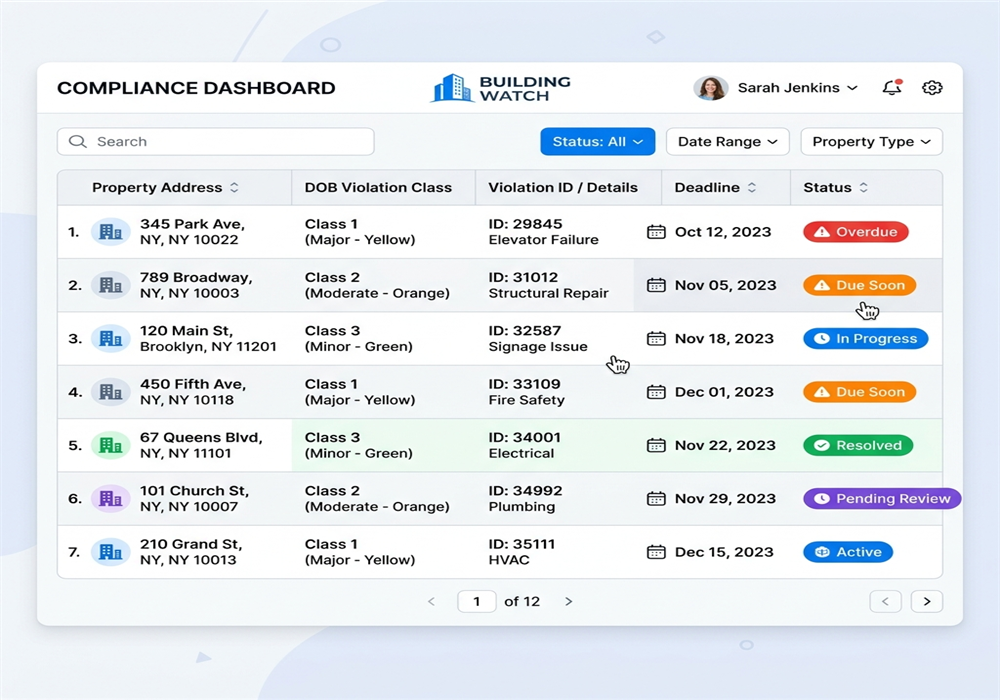Image resolution: width=1000 pixels, height=700 pixels.
Task: Select the 345 Park Ave address text
Action: [193, 232]
